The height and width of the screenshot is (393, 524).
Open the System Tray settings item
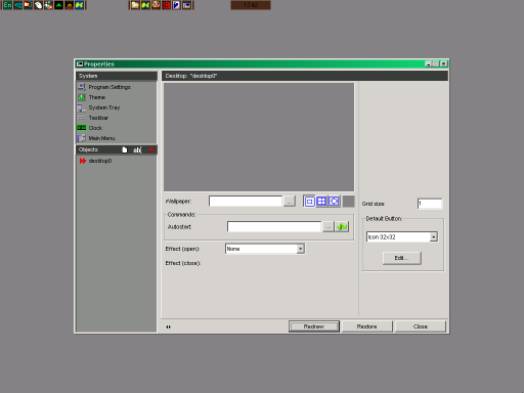(x=99, y=108)
